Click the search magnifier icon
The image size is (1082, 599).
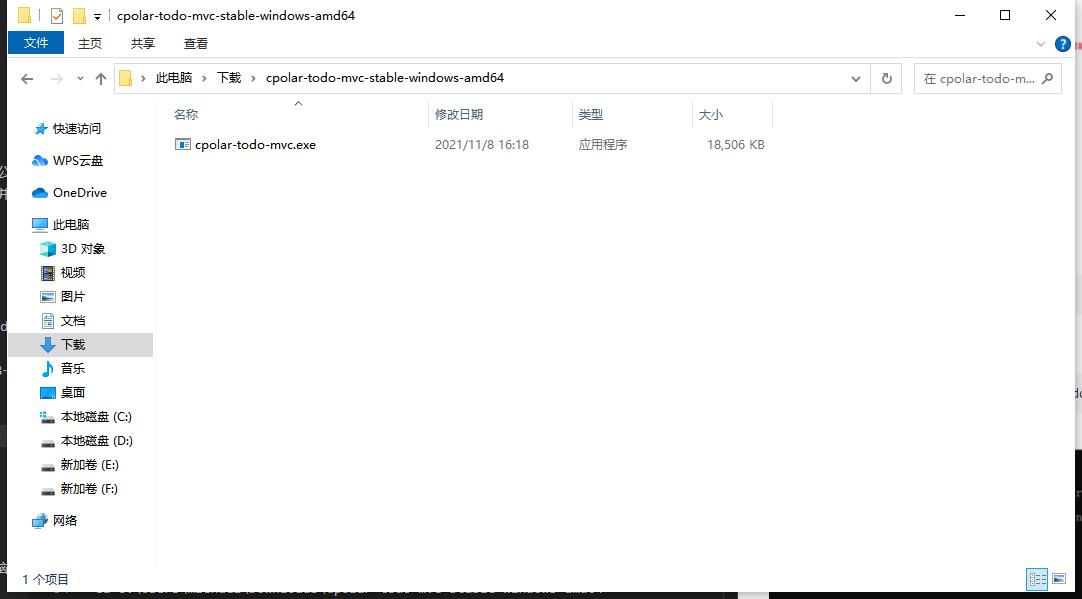(x=1047, y=79)
